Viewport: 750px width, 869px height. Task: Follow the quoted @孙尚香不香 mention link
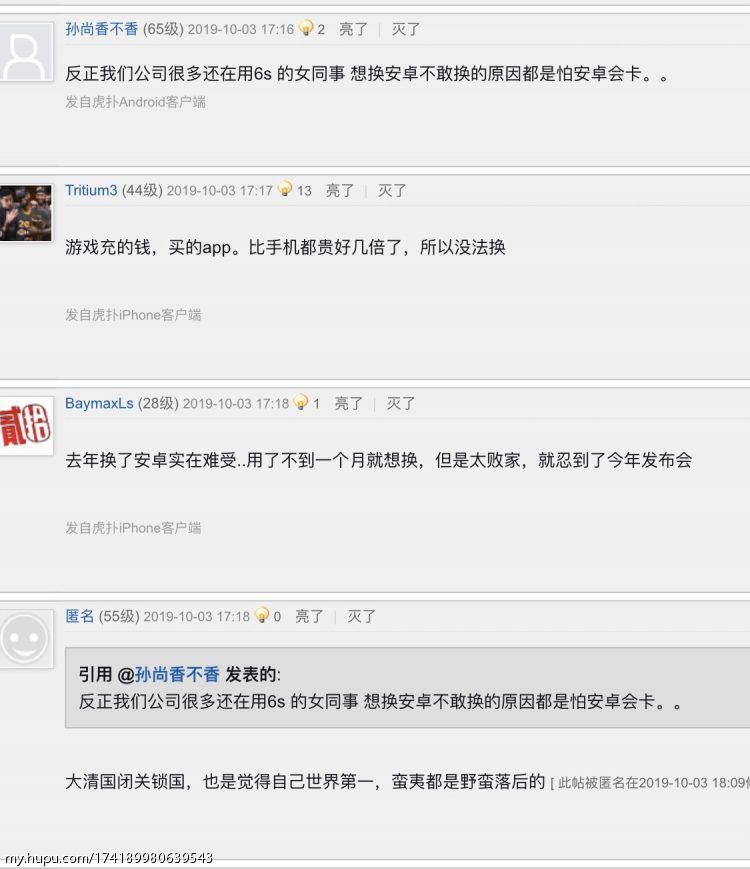[x=168, y=674]
